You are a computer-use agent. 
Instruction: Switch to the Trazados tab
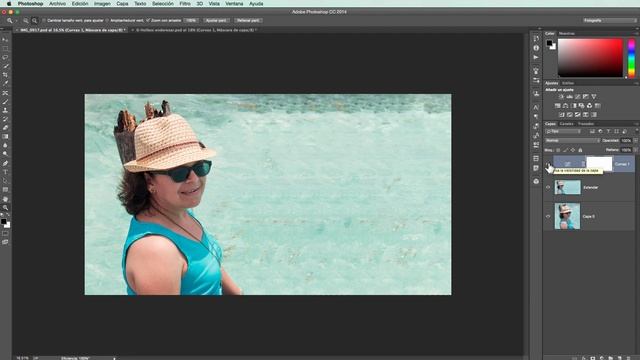coord(586,124)
